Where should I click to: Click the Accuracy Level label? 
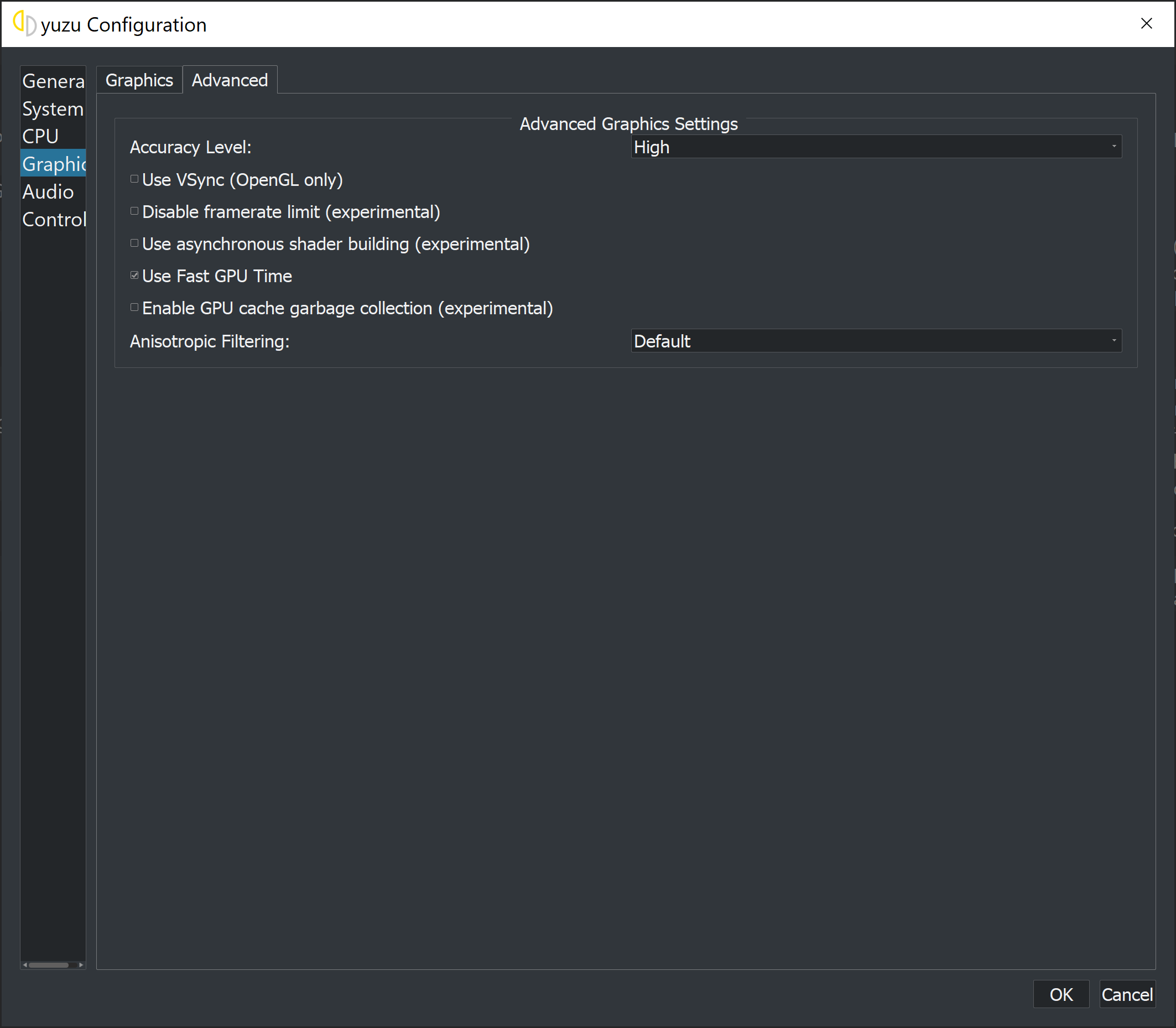click(x=190, y=147)
